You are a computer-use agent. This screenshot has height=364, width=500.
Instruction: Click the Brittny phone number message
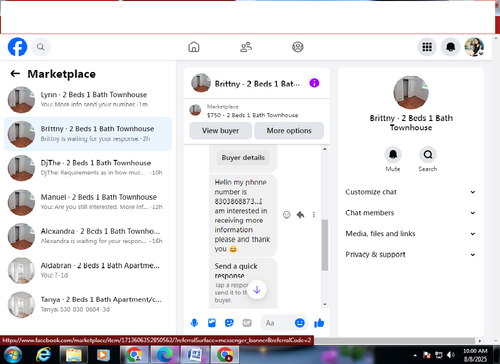243,215
